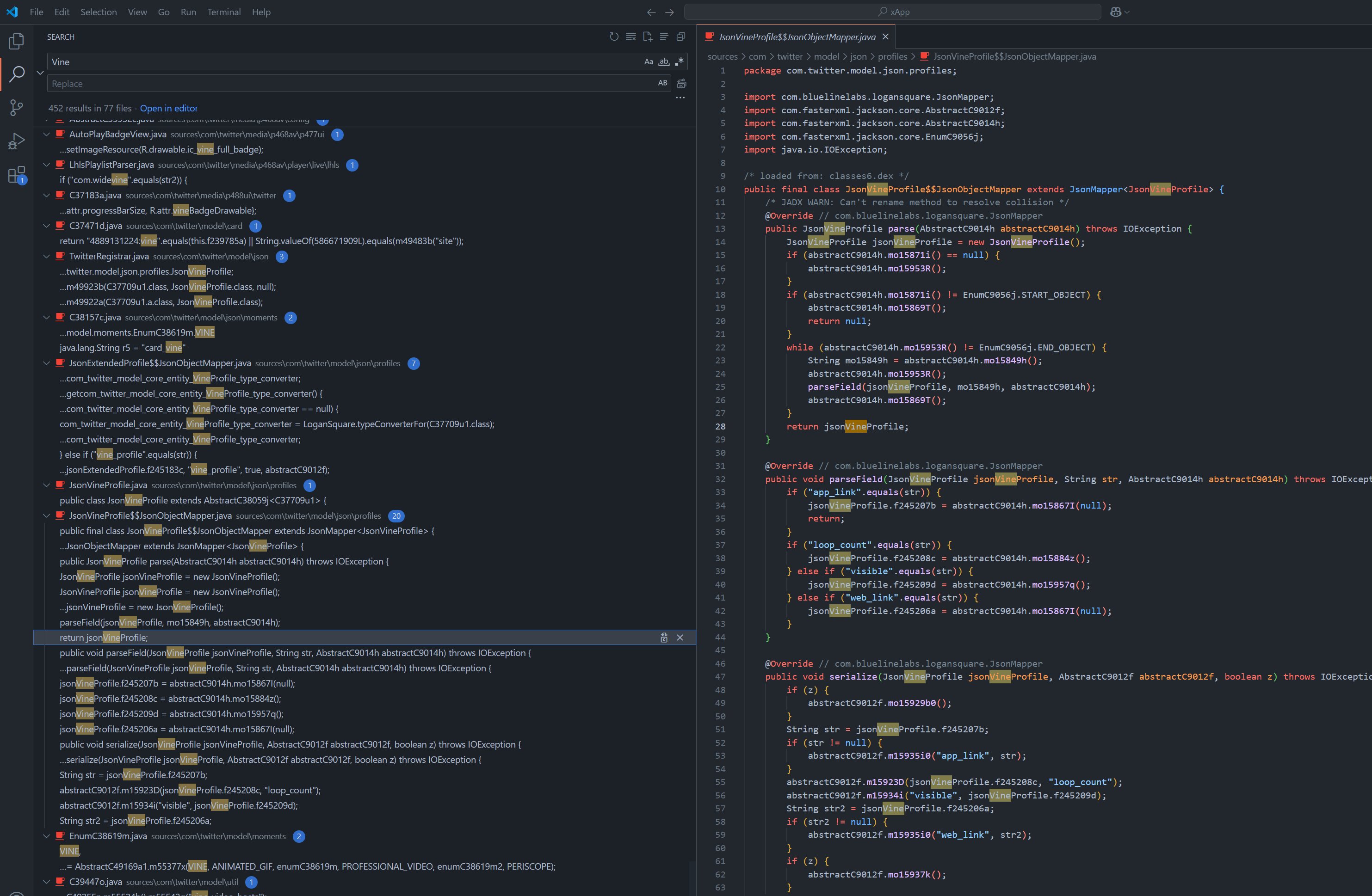This screenshot has height=896, width=1372.
Task: Refresh search results
Action: click(614, 37)
